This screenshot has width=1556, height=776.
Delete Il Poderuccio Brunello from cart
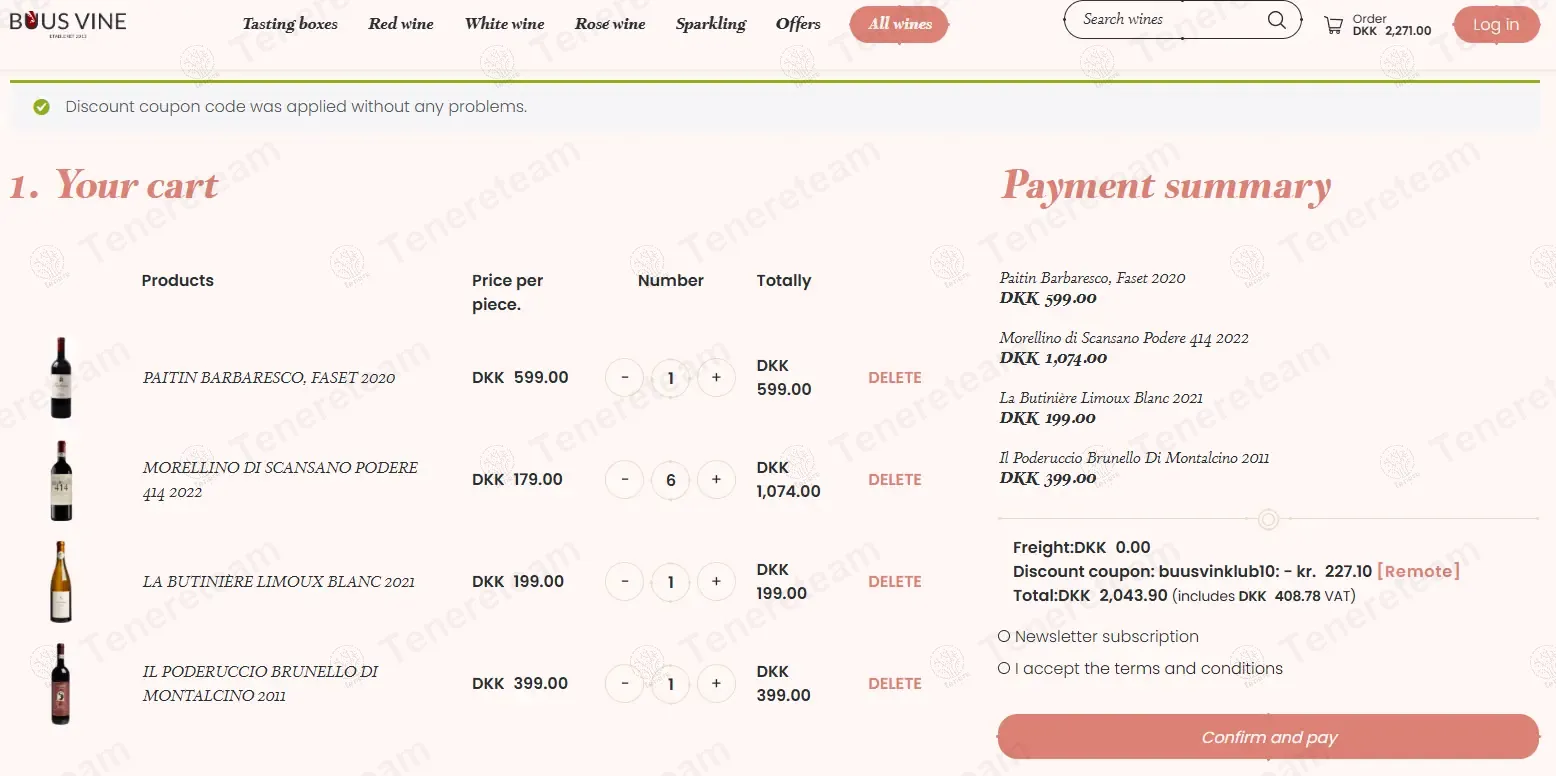pos(895,684)
